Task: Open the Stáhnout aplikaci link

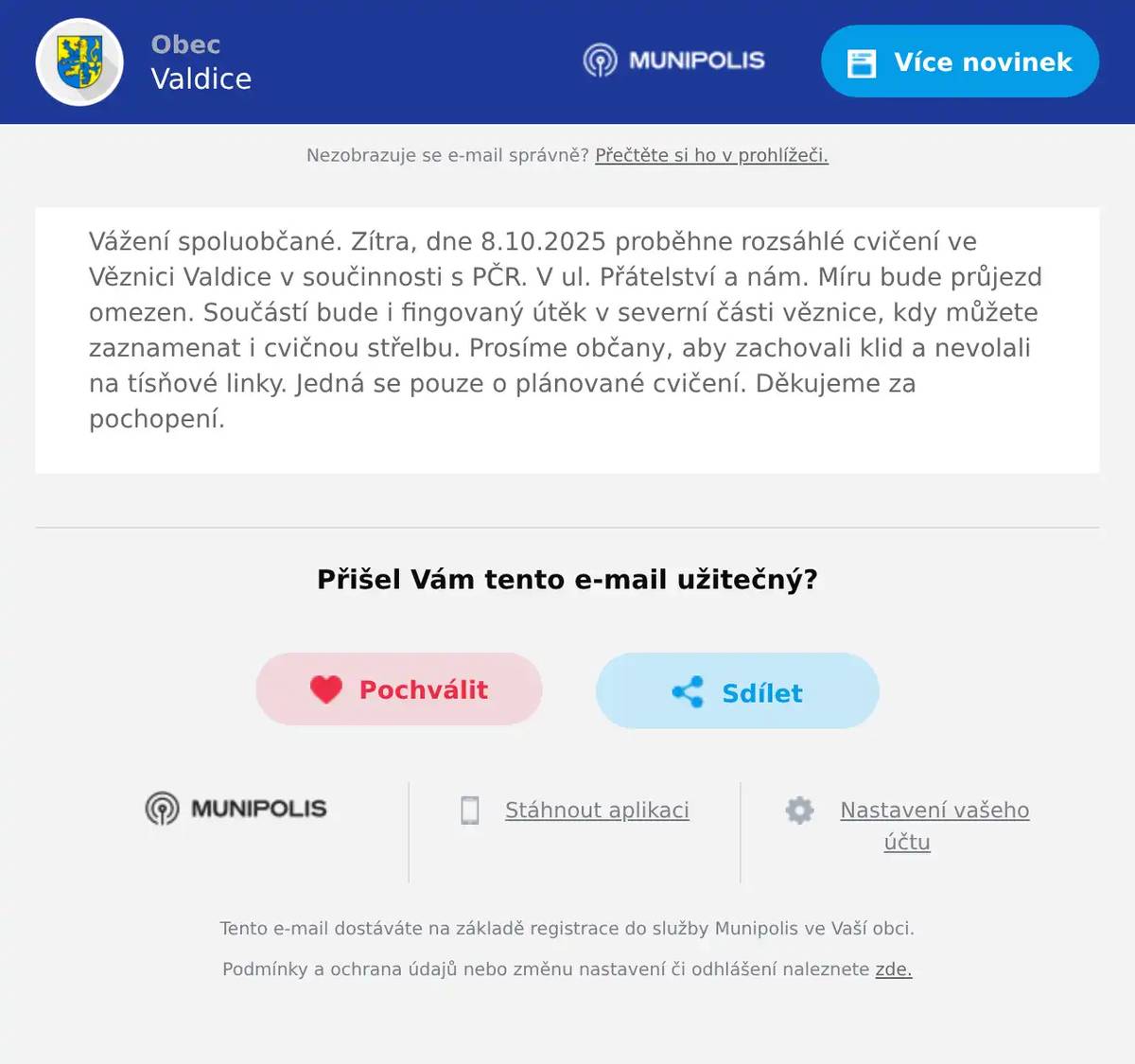Action: (596, 810)
